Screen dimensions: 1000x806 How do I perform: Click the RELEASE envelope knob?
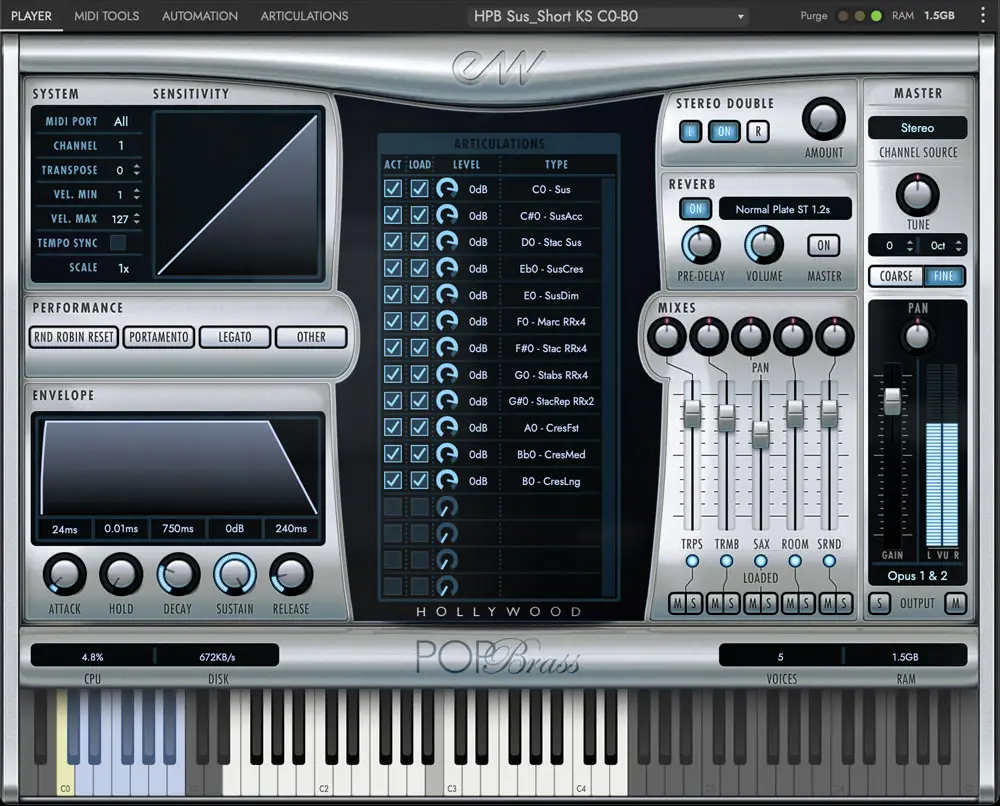pyautogui.click(x=291, y=575)
